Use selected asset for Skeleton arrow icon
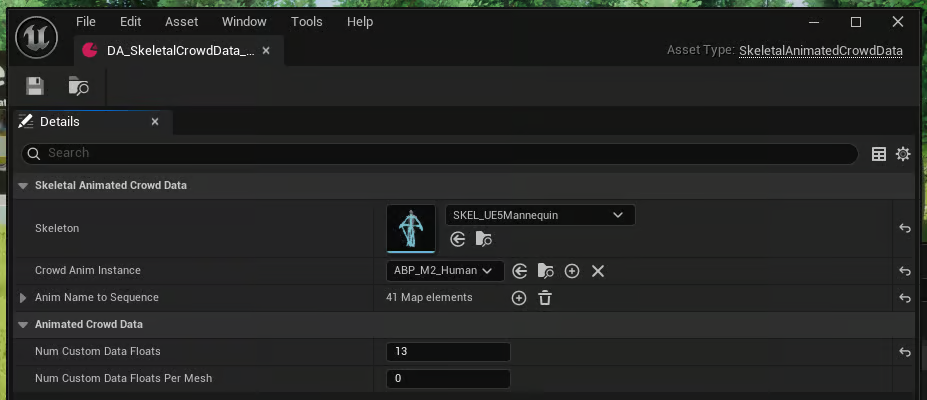927x400 pixels. (x=458, y=239)
